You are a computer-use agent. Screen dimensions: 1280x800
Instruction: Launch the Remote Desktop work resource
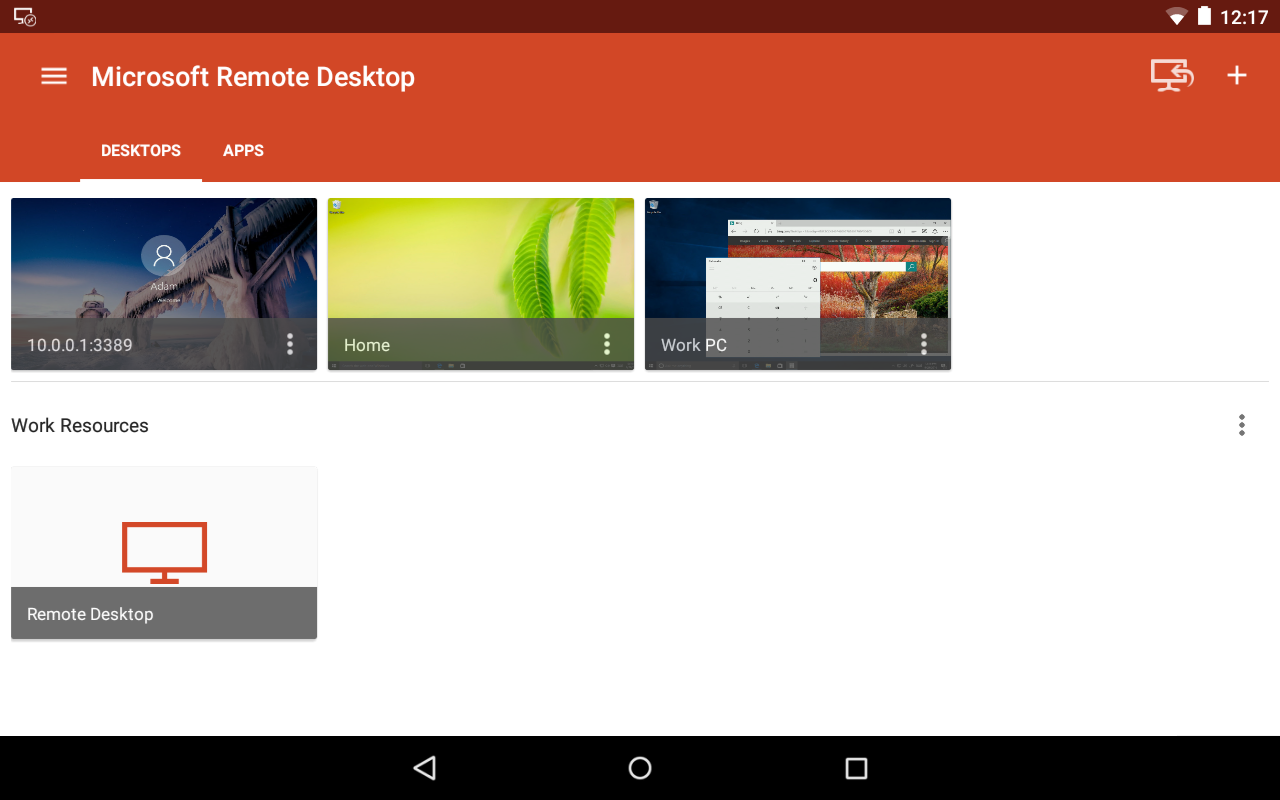[164, 552]
